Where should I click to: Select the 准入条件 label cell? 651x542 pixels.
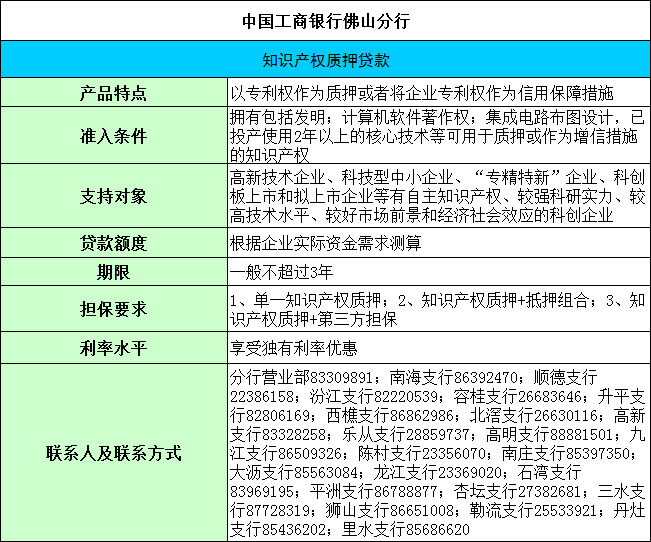(114, 135)
